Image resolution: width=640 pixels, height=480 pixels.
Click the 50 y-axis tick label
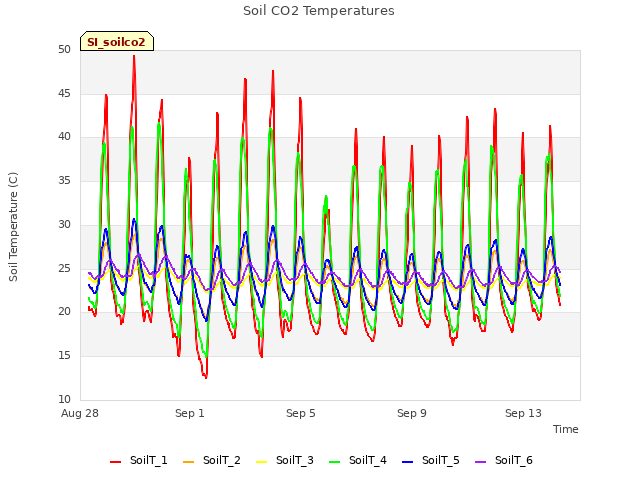64,50
